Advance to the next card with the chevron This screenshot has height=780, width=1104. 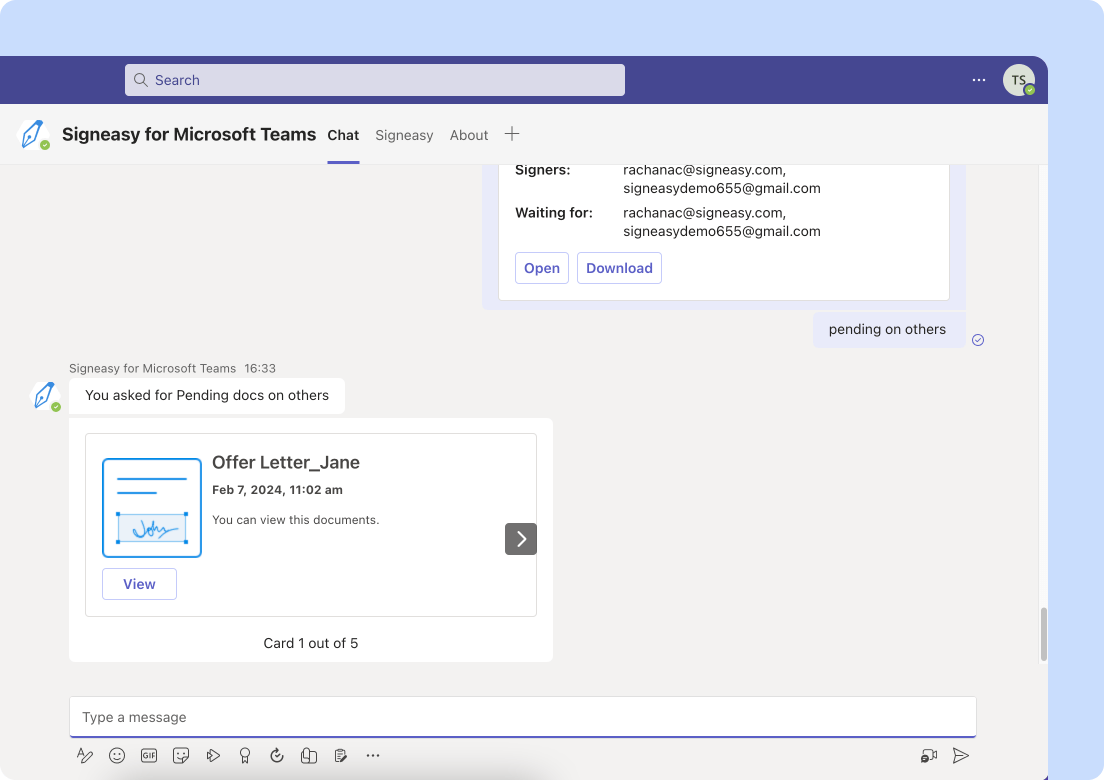coord(520,538)
